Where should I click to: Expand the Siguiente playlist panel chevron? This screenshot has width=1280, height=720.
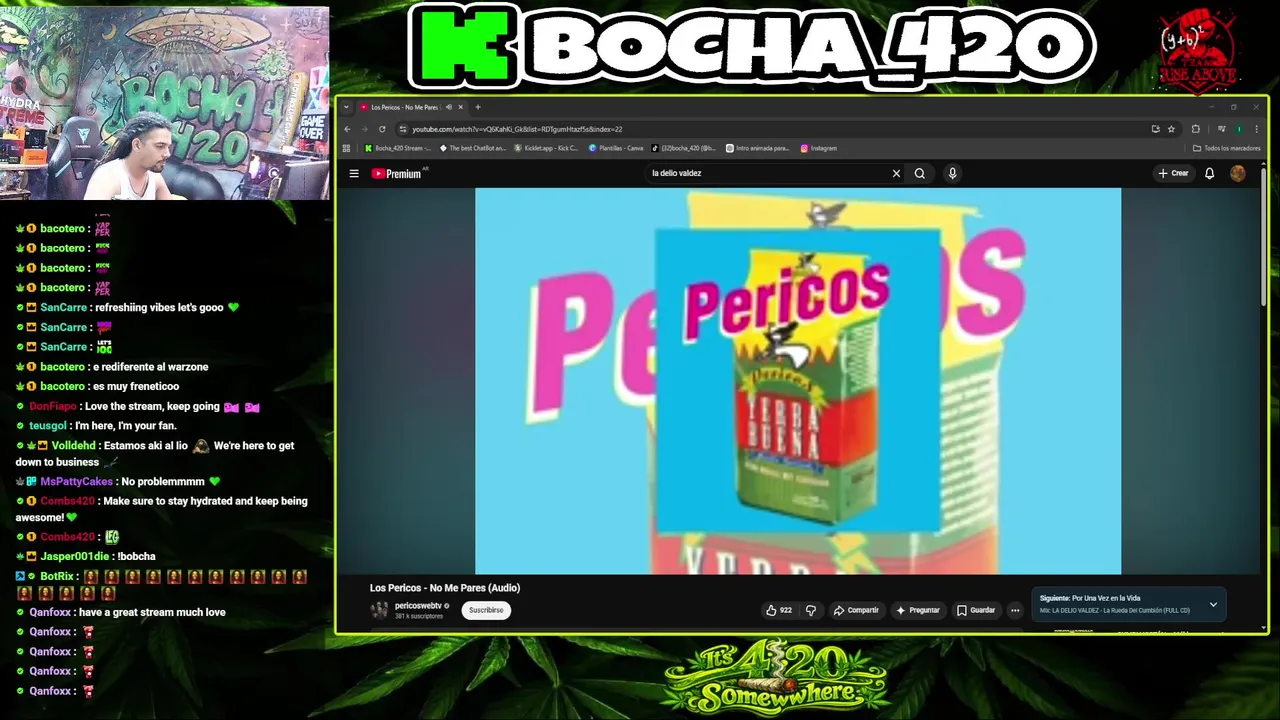pos(1213,604)
